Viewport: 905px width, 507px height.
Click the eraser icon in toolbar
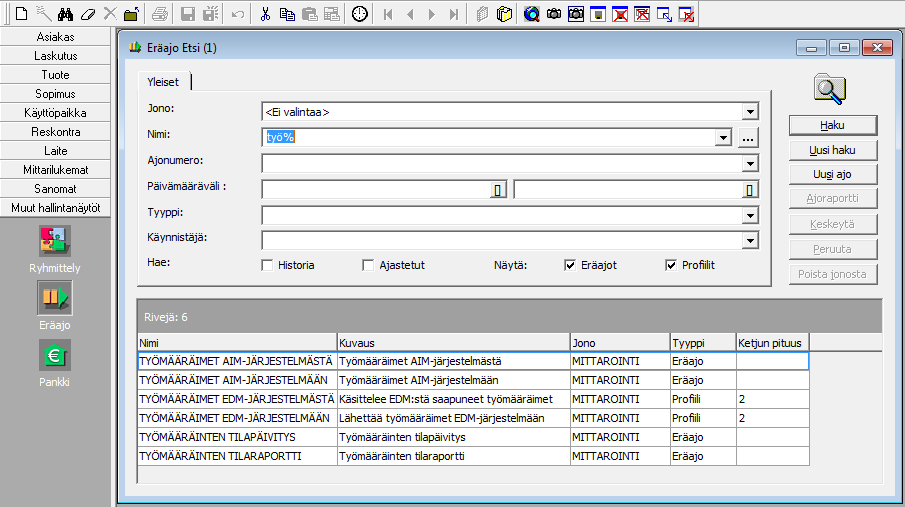(88, 14)
